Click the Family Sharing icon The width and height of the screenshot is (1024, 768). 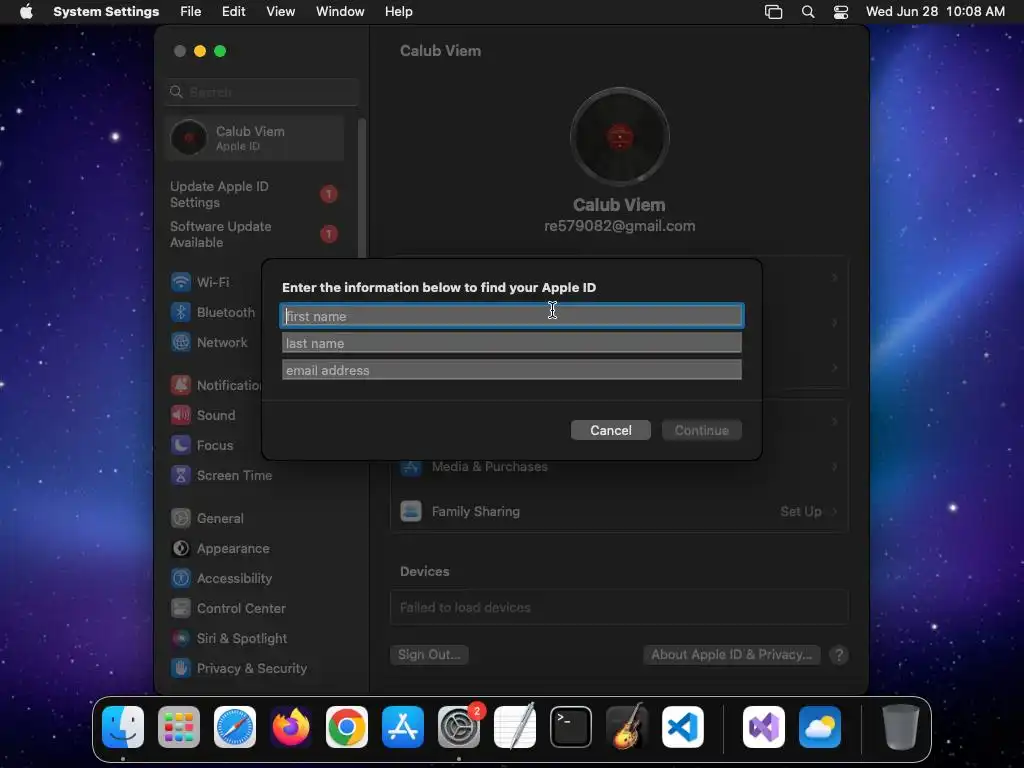tap(411, 511)
